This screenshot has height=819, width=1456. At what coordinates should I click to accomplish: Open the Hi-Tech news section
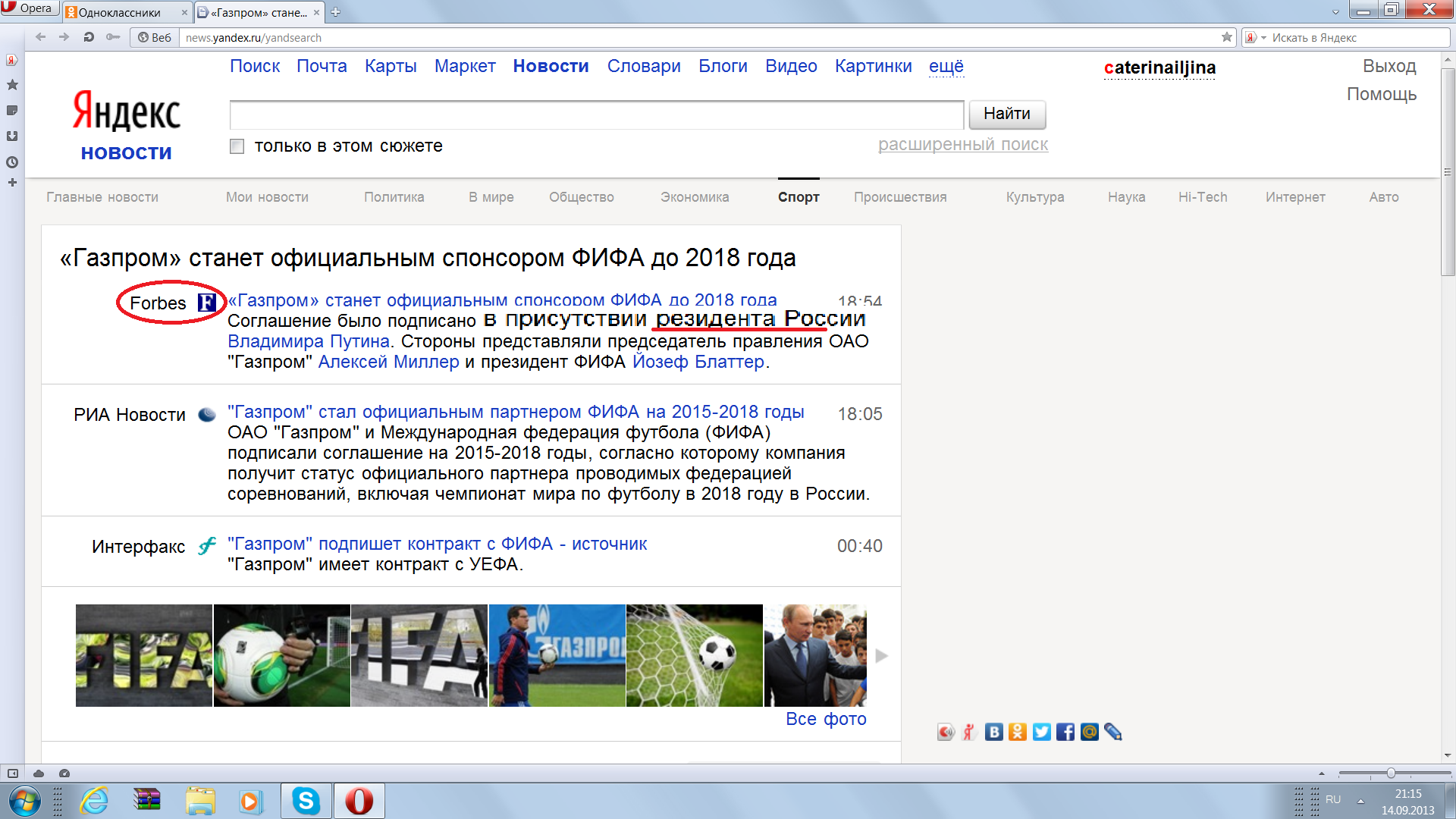pyautogui.click(x=1203, y=197)
